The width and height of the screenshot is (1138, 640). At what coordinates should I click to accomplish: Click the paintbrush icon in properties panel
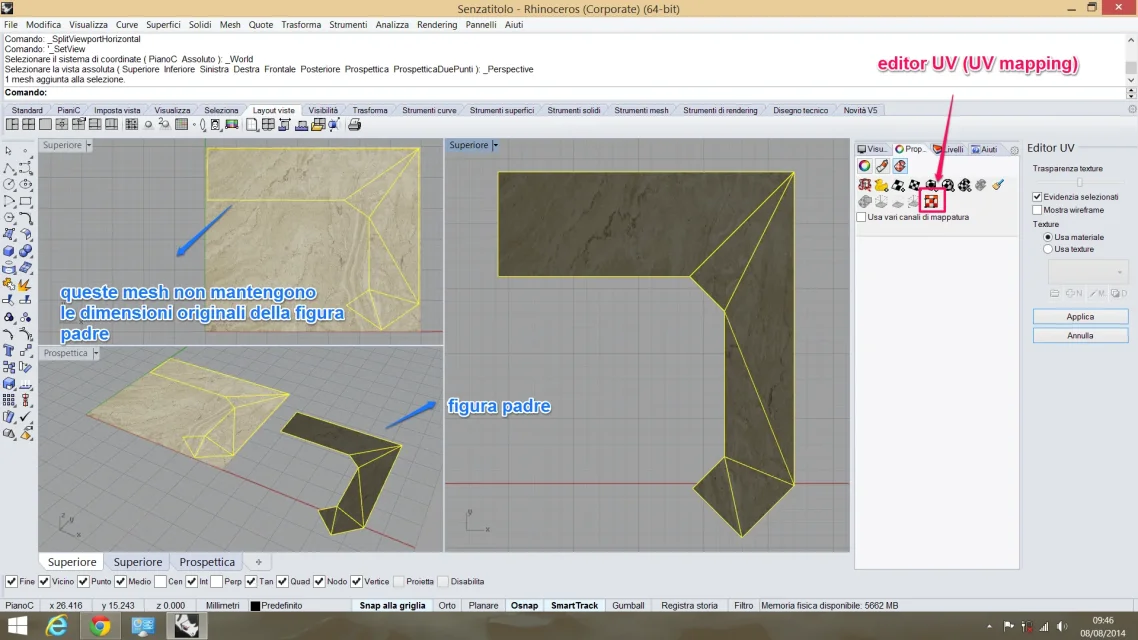pyautogui.click(x=998, y=185)
